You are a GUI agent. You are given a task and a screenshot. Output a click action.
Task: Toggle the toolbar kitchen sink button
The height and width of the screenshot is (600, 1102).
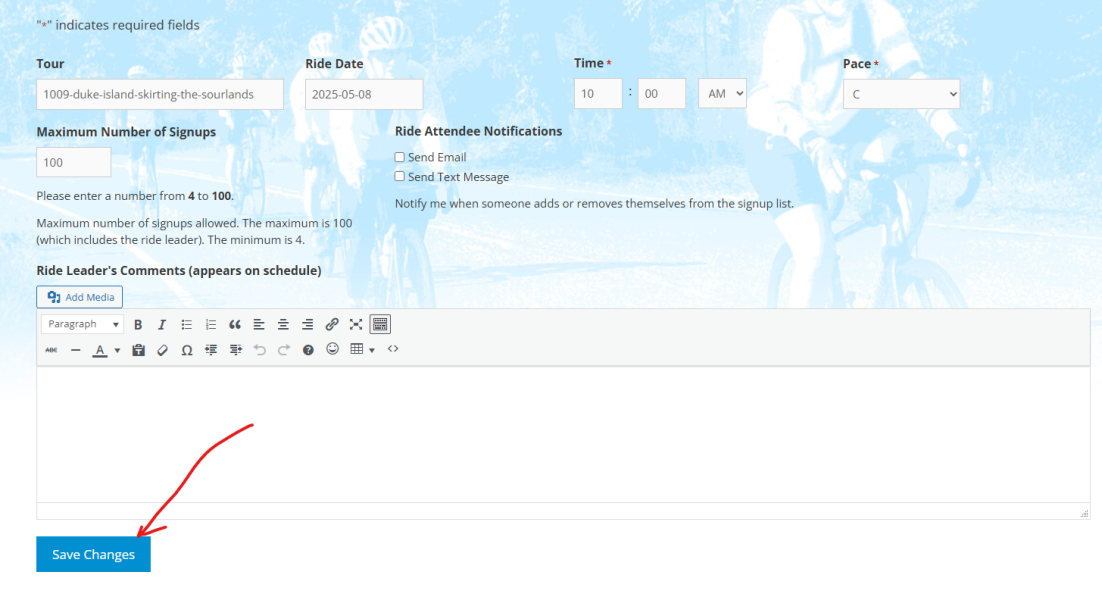(380, 324)
